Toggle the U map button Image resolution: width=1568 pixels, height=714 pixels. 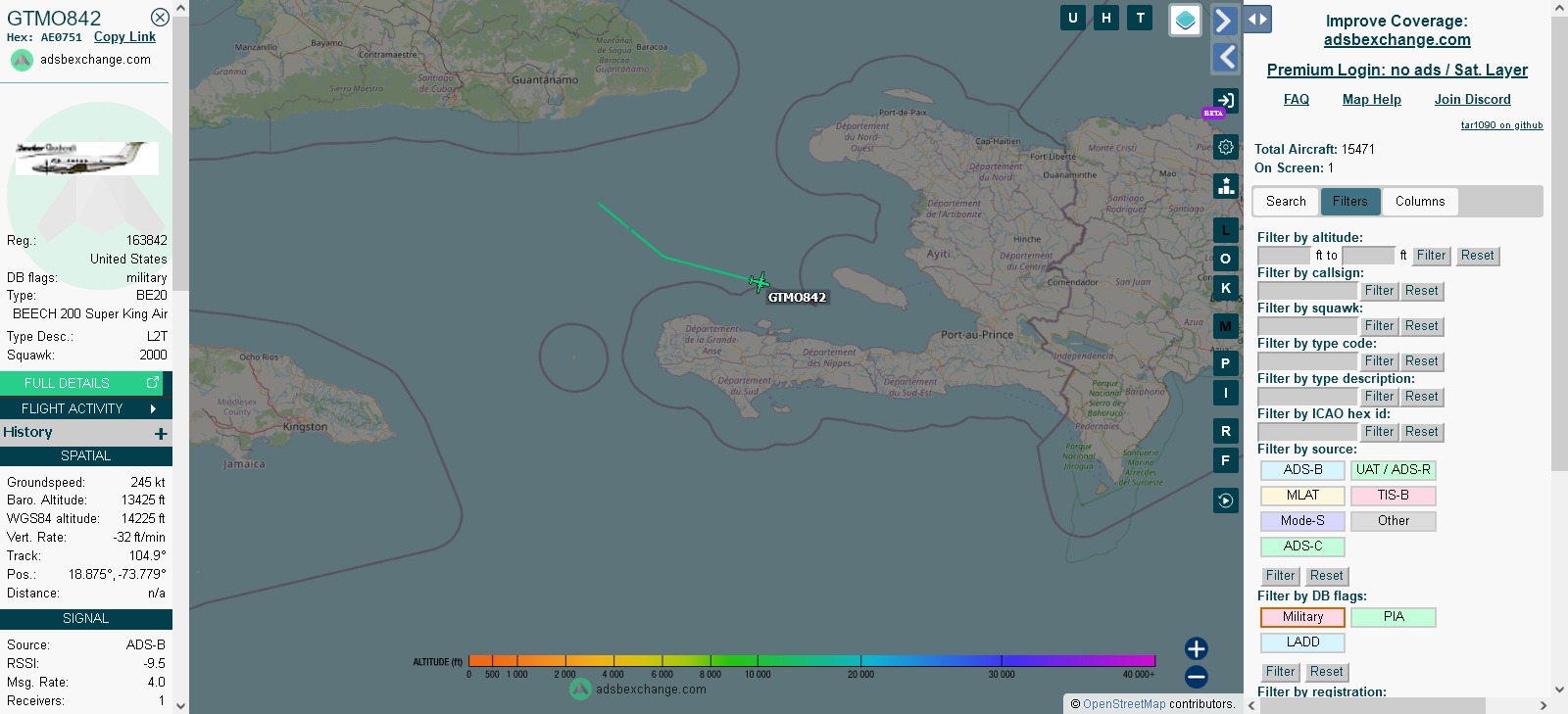(x=1073, y=18)
